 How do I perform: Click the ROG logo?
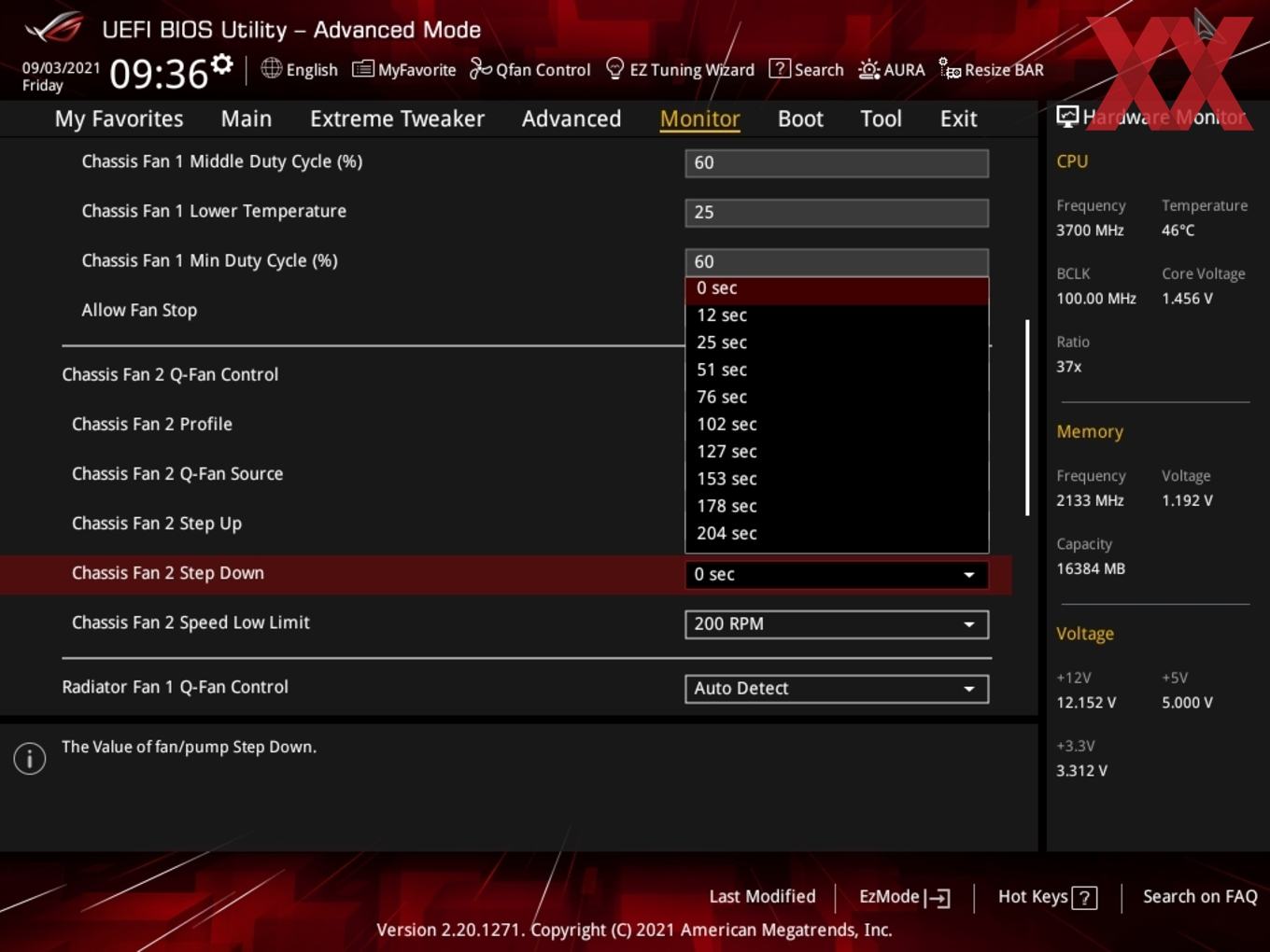[53, 27]
